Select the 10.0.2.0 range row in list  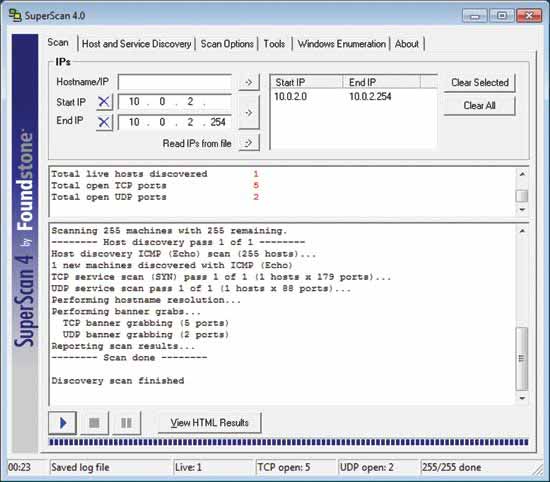pos(353,96)
